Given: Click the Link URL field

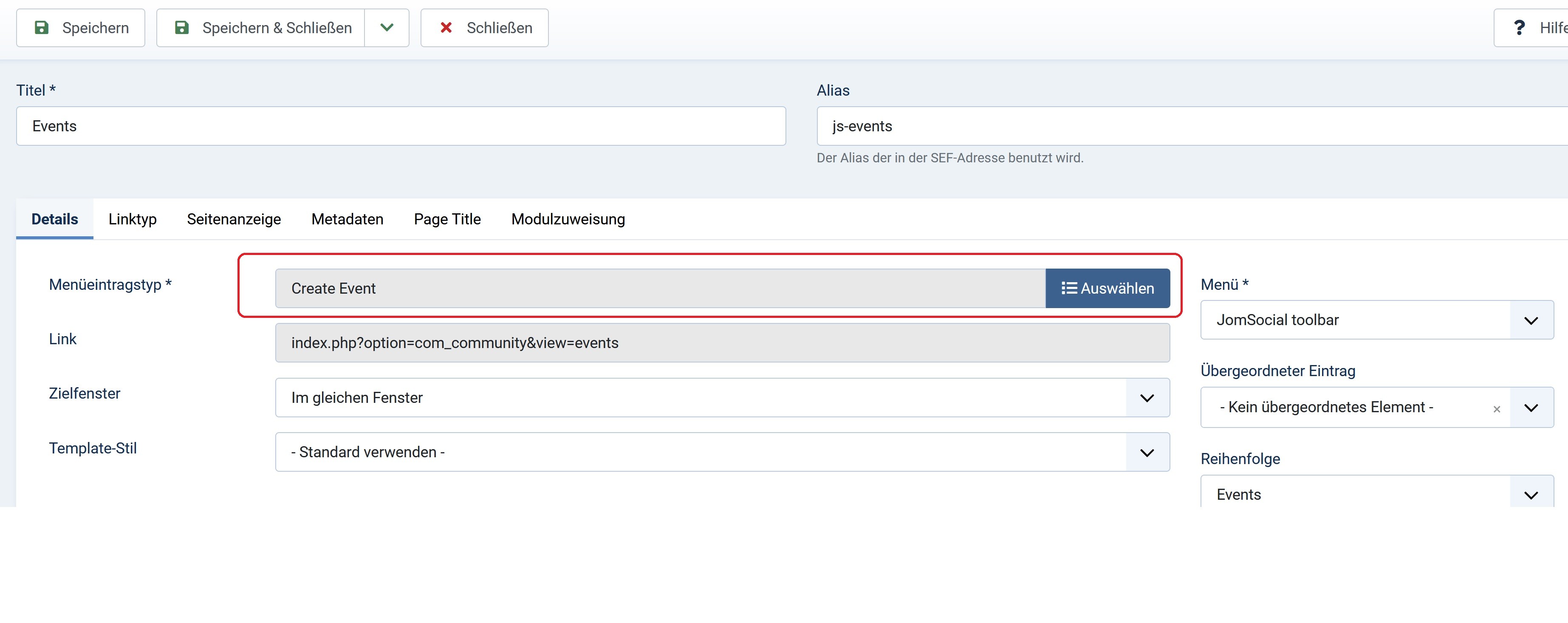Looking at the screenshot, I should (722, 343).
